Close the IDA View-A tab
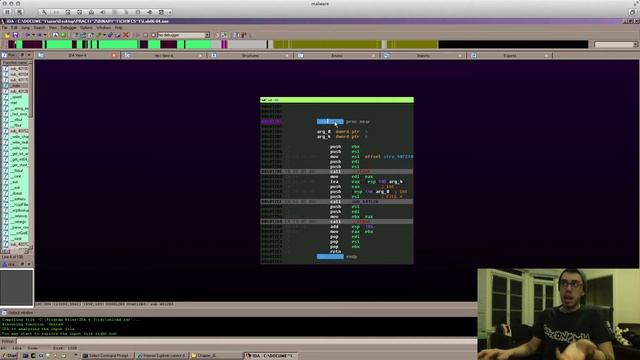The height and width of the screenshot is (360, 640). (114, 55)
